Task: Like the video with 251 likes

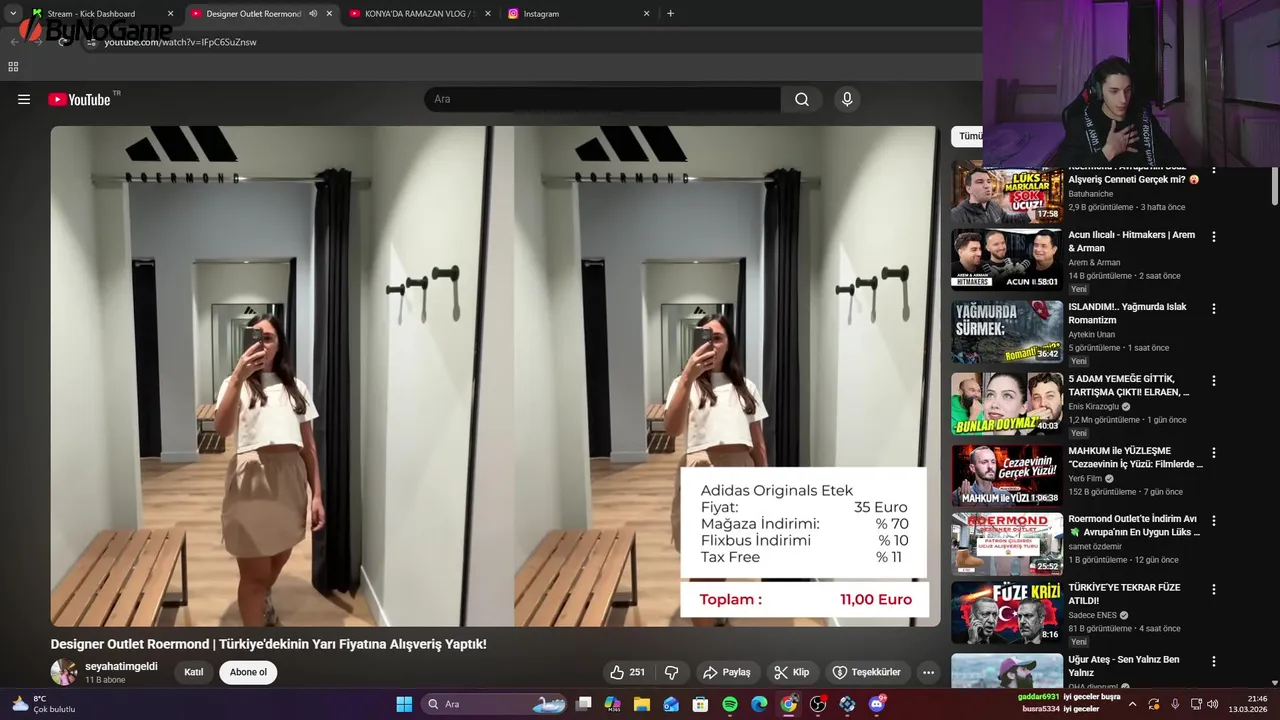Action: (x=628, y=672)
